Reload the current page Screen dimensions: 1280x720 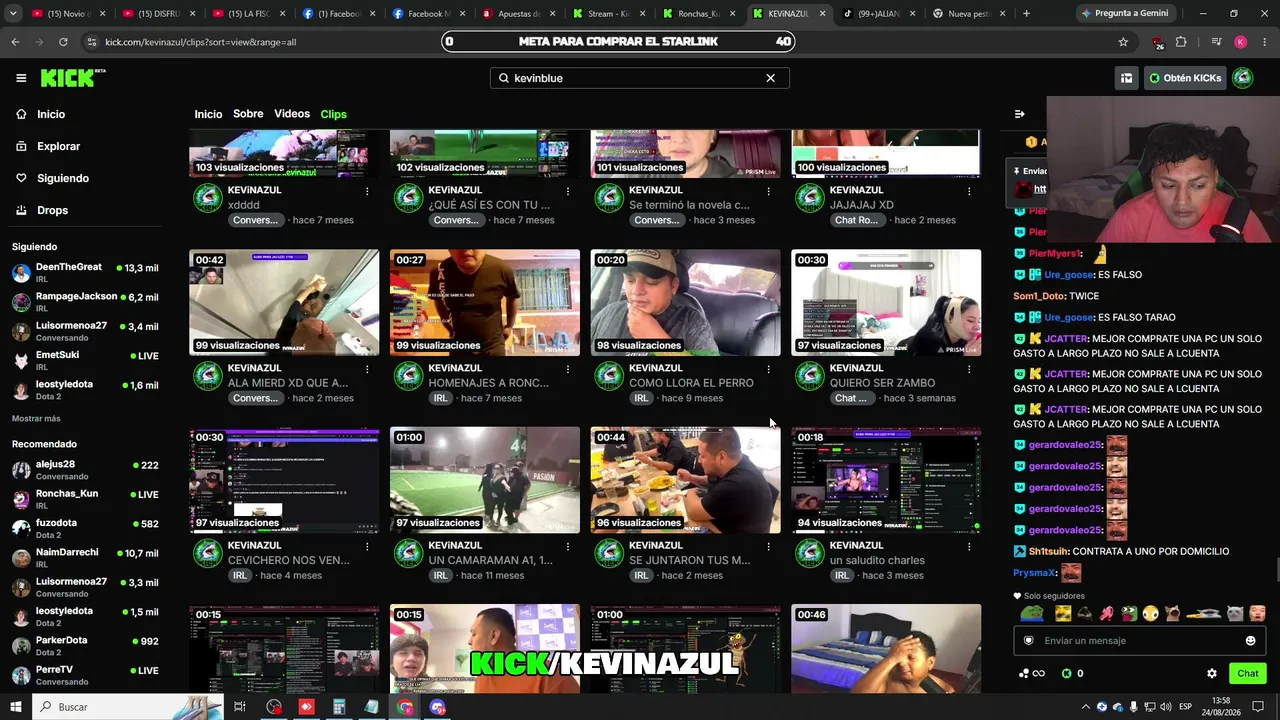point(63,42)
